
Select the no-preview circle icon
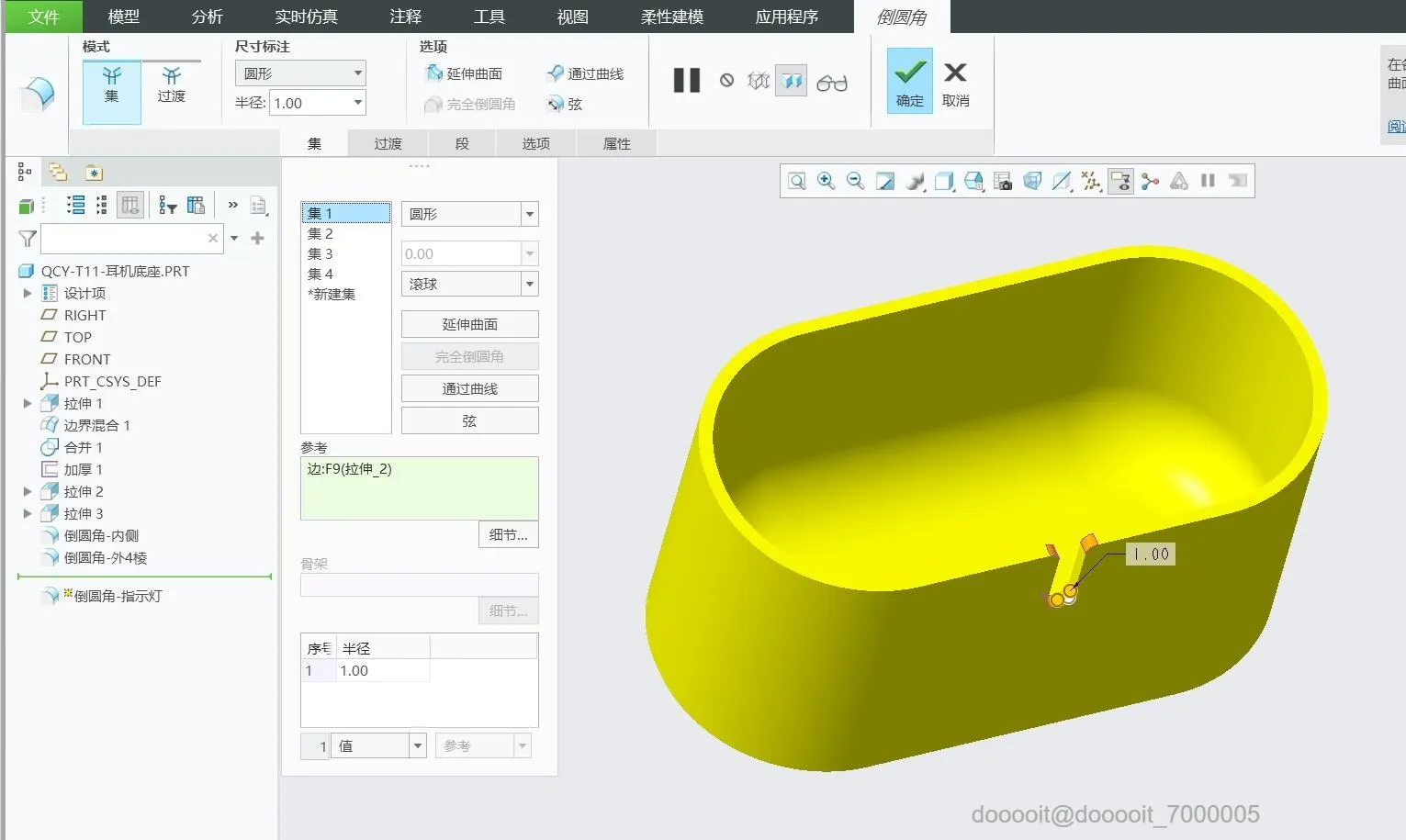[x=726, y=81]
